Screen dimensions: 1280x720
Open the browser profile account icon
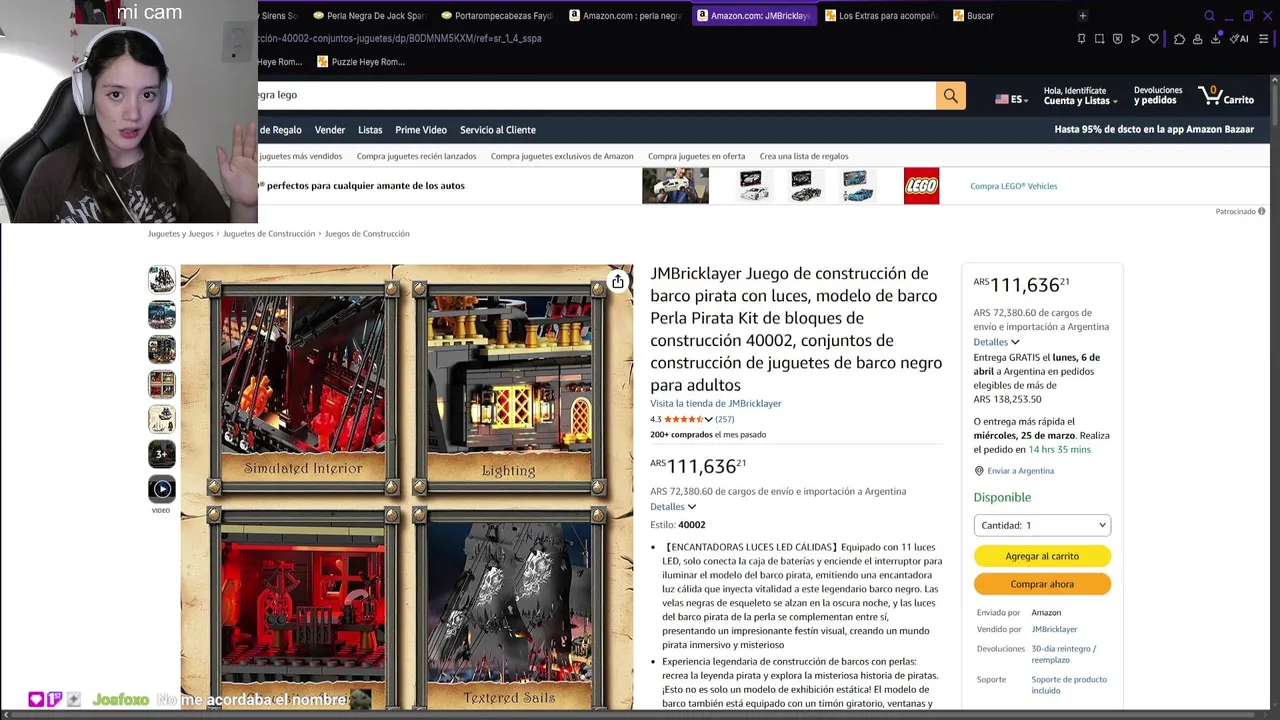(x=1197, y=39)
